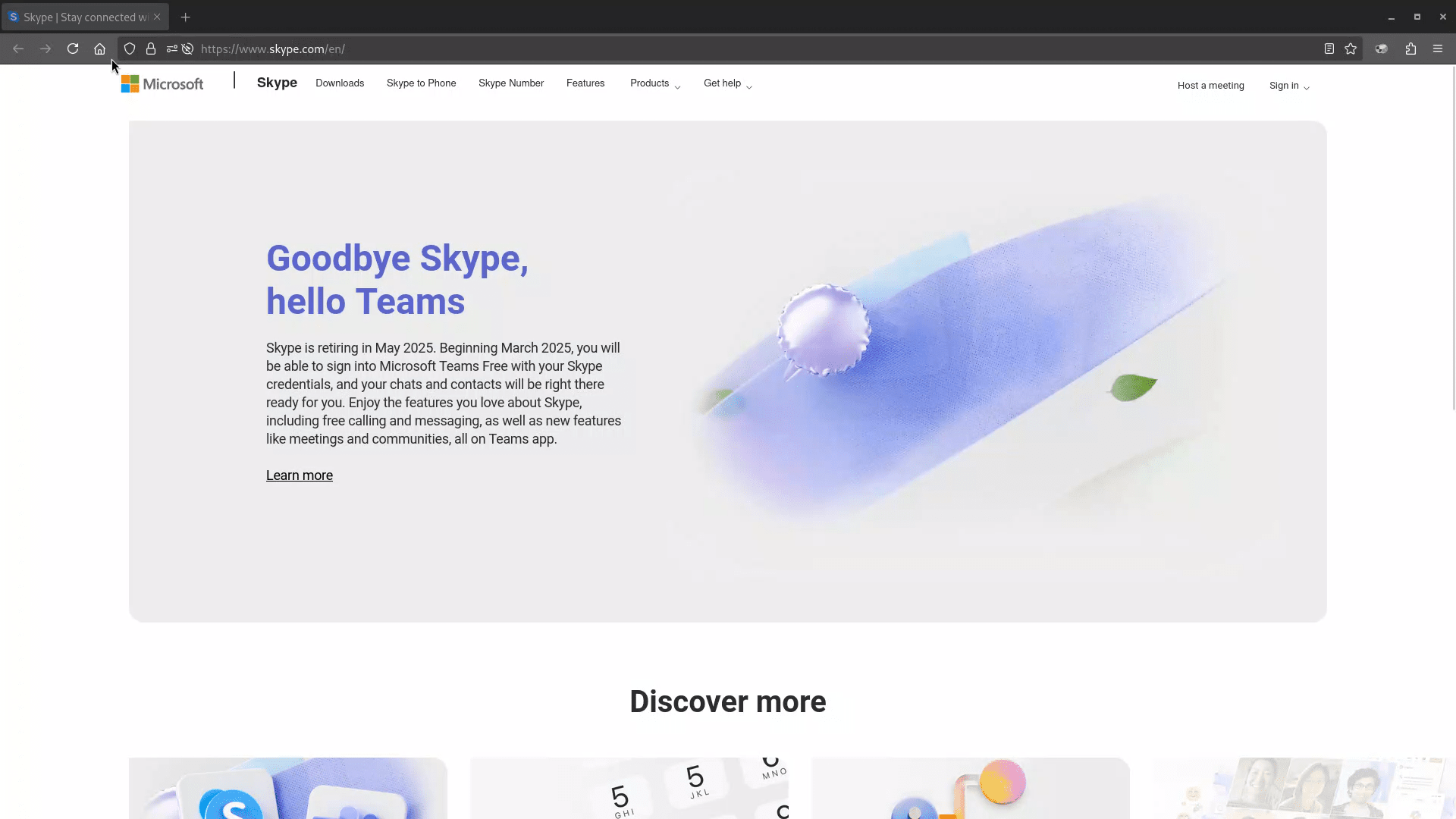Click the browser reload button
The image size is (1456, 819).
point(73,49)
